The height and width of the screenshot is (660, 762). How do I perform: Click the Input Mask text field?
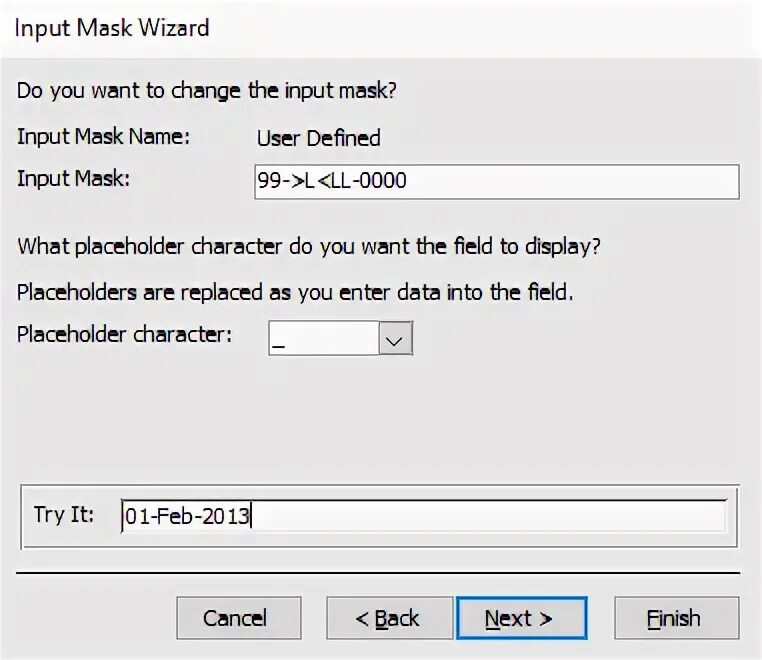497,182
